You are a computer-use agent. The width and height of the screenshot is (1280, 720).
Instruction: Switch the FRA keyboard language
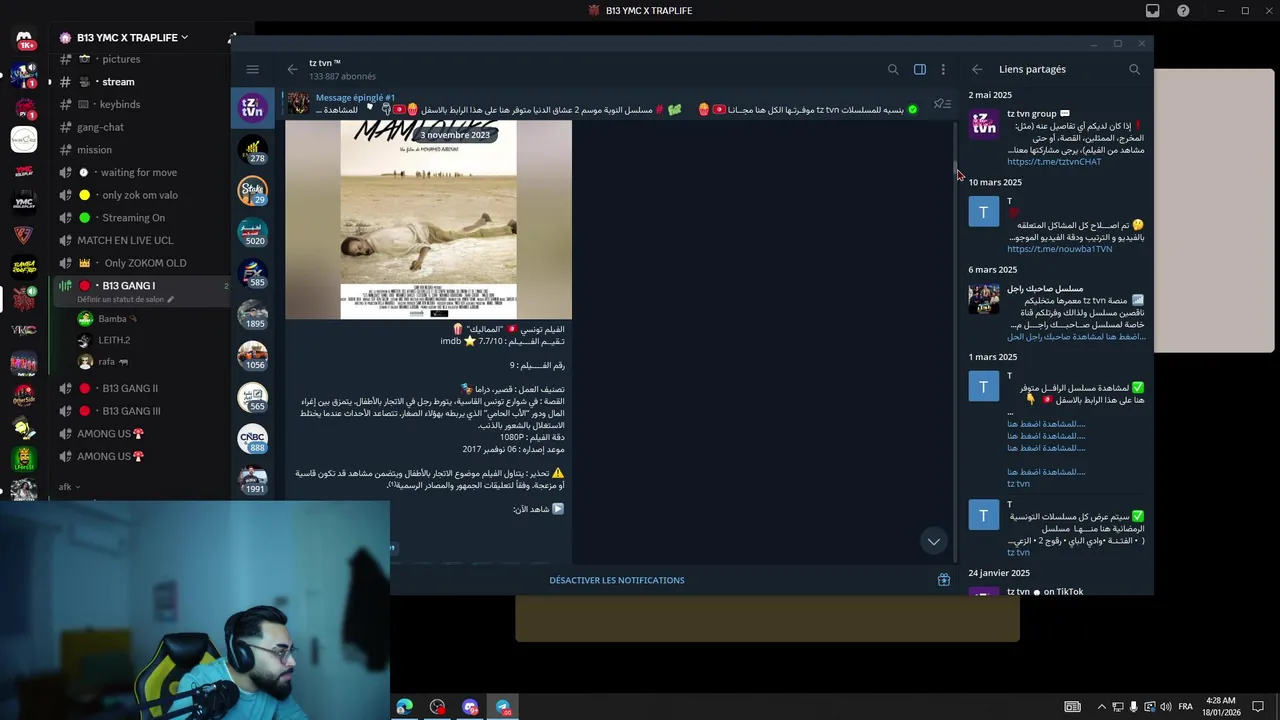[x=1185, y=707]
